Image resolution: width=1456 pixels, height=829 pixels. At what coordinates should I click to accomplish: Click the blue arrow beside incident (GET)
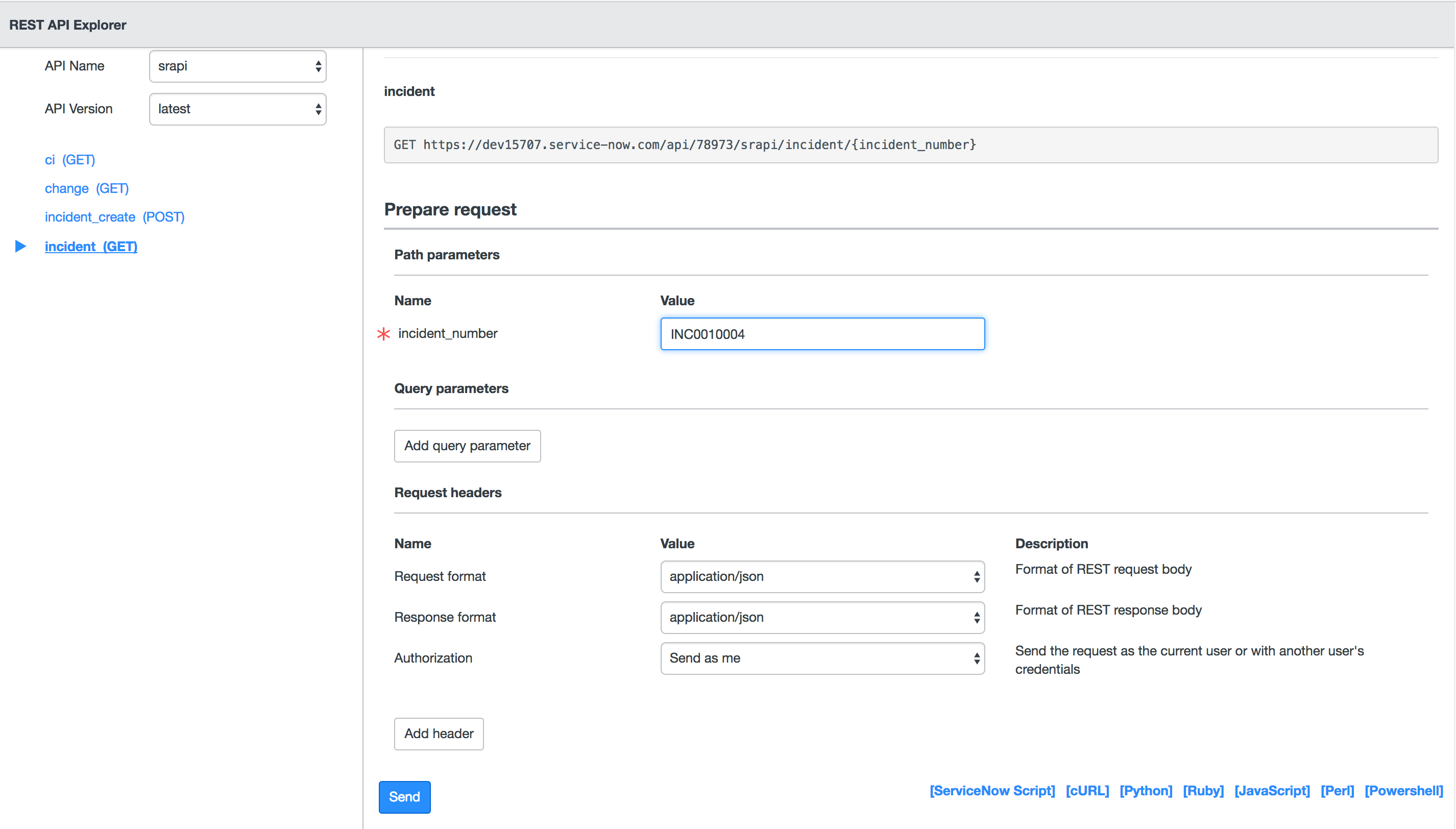point(20,246)
